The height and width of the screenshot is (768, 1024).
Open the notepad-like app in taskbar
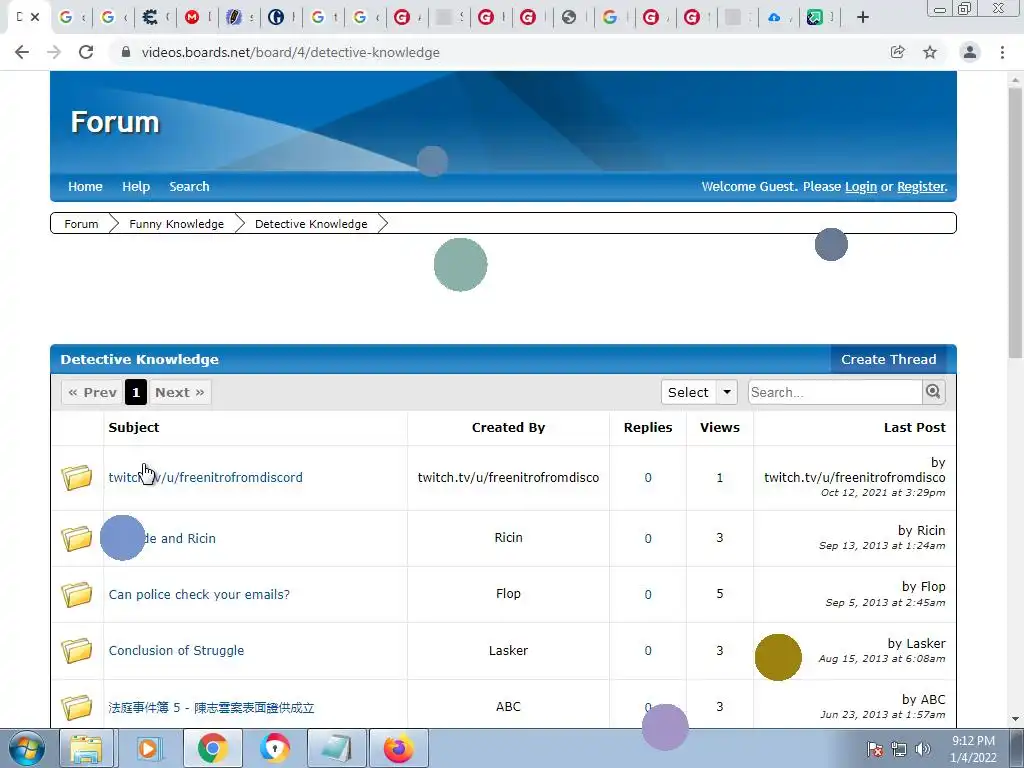coord(336,748)
